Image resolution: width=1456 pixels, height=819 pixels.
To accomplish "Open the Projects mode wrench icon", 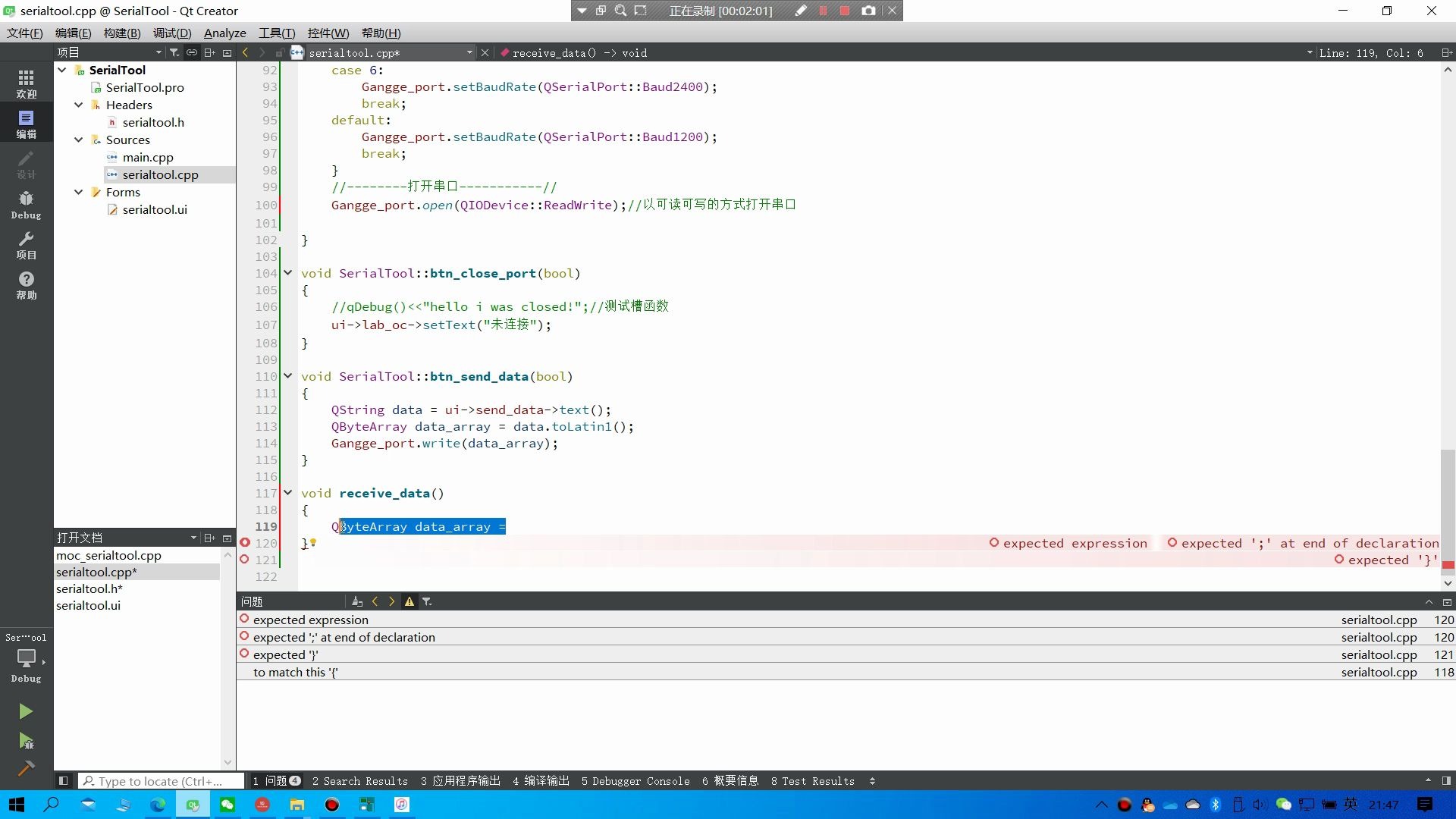I will pos(26,245).
